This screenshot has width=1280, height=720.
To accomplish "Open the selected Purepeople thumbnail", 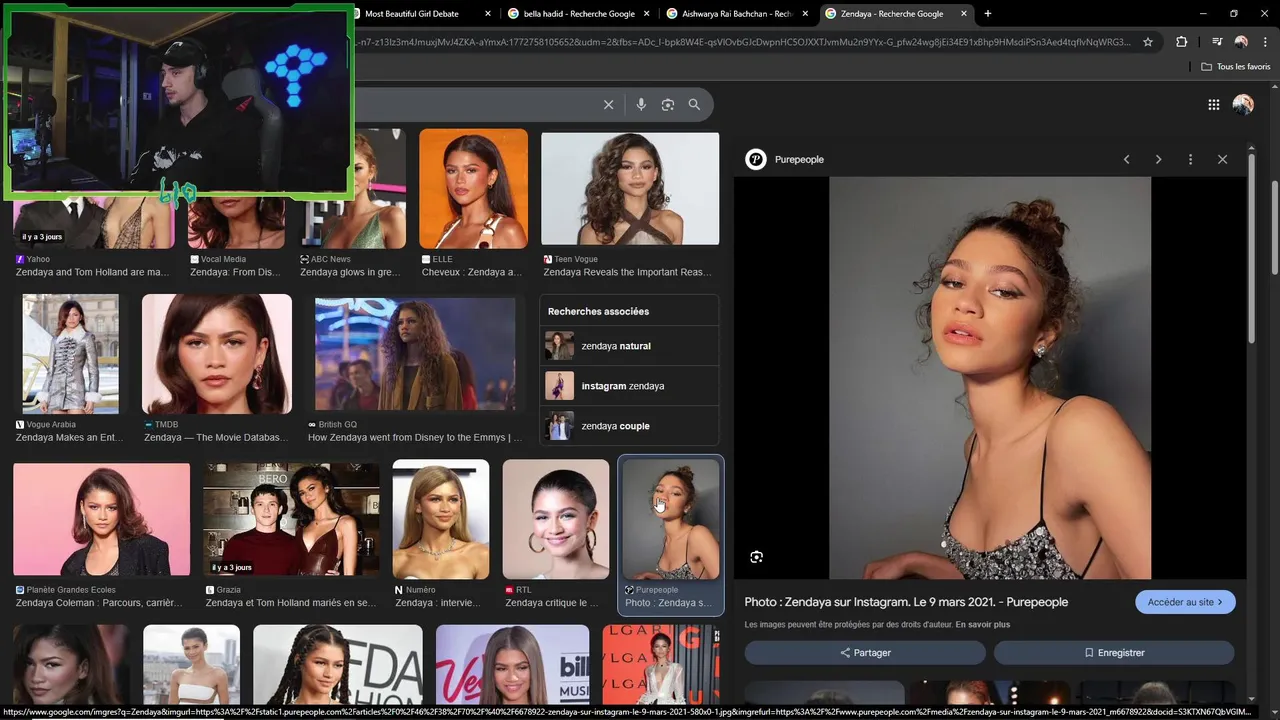I will pos(671,520).
